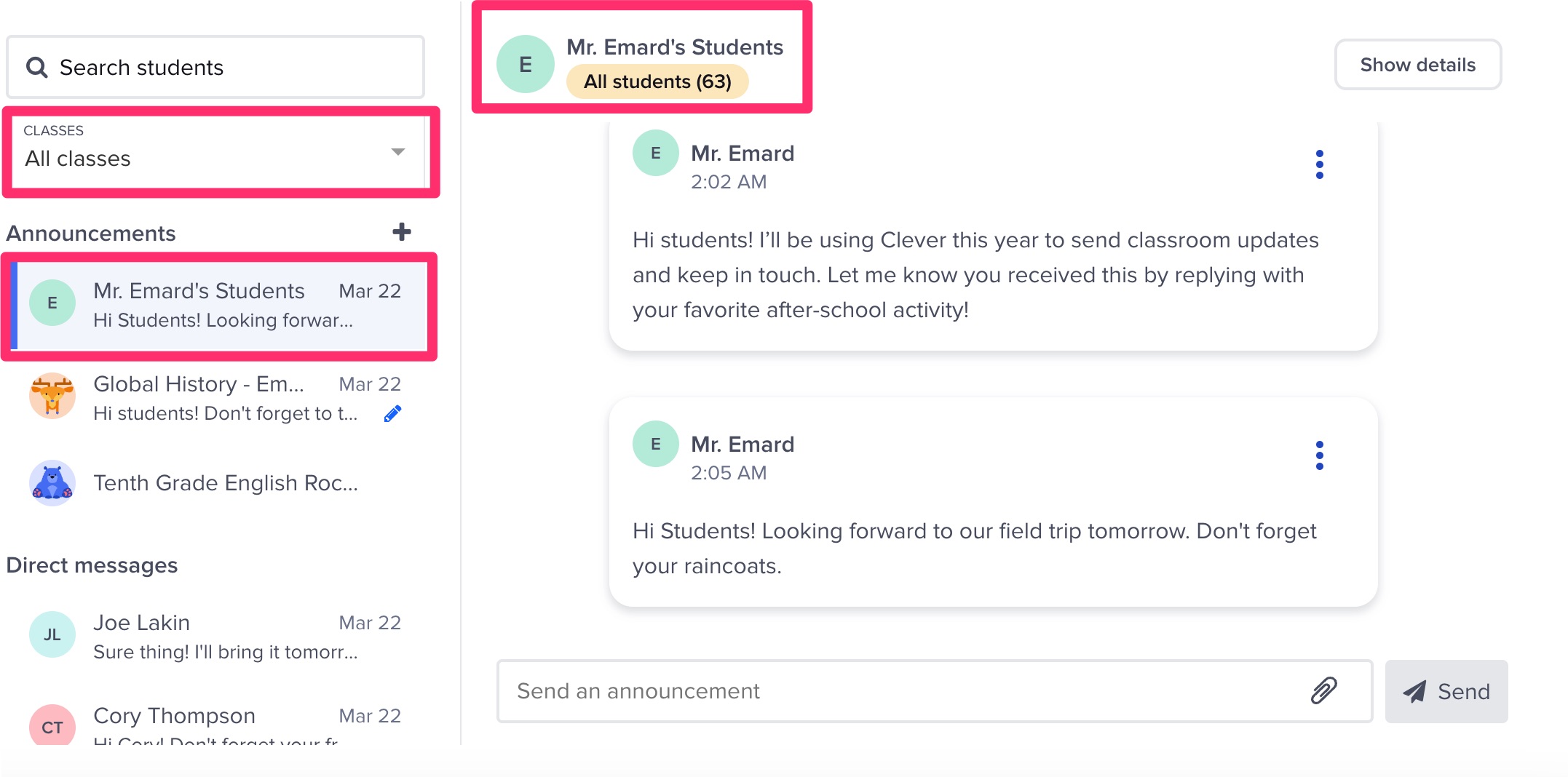The image size is (1568, 777).
Task: Click the three-dot menu on the 2:02 AM message
Action: [x=1320, y=164]
